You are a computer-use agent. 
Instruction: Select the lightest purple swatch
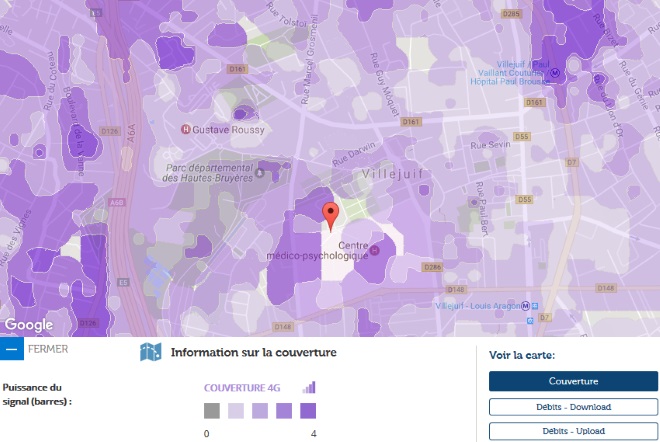pos(236,411)
